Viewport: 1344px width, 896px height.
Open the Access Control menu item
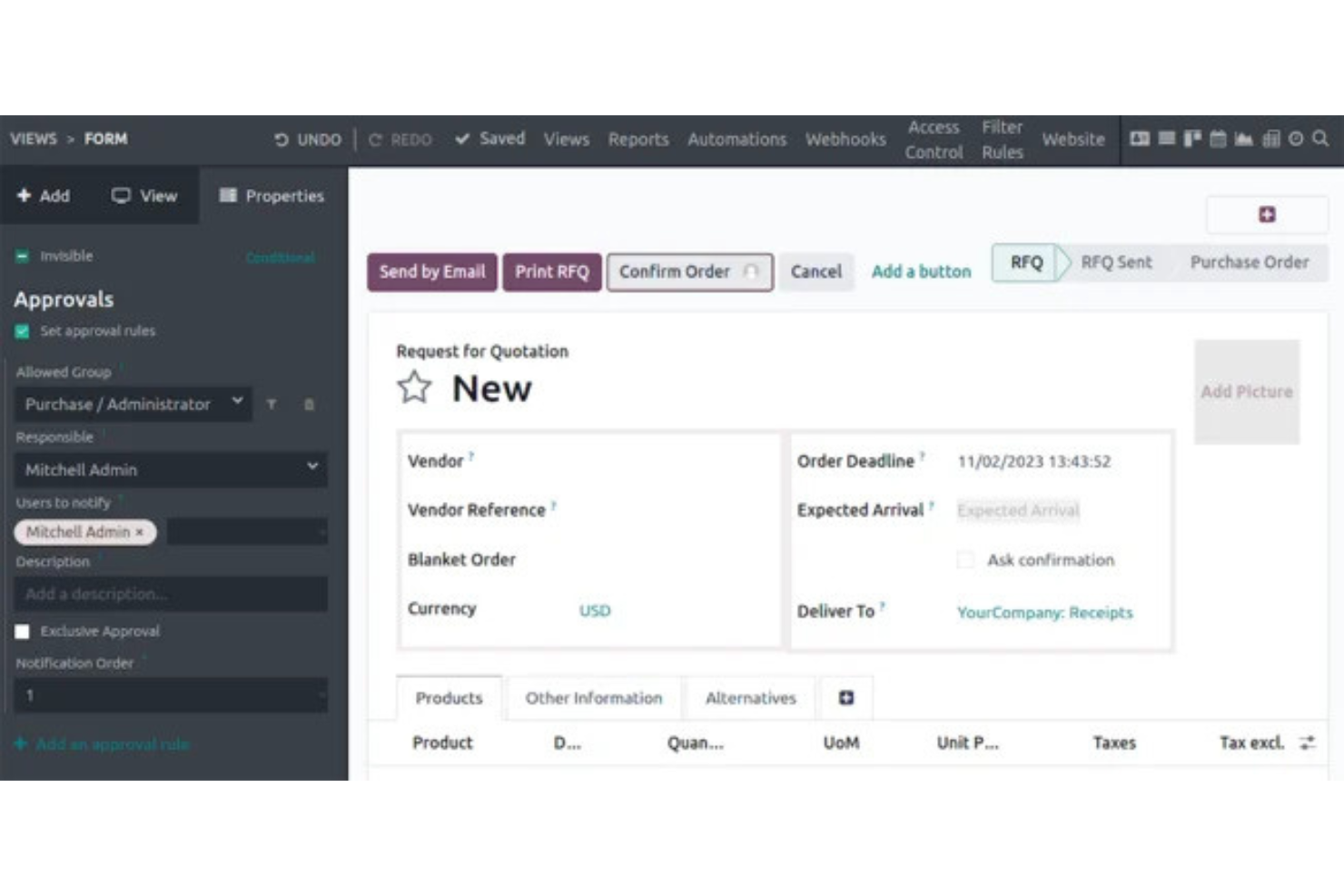[x=934, y=140]
